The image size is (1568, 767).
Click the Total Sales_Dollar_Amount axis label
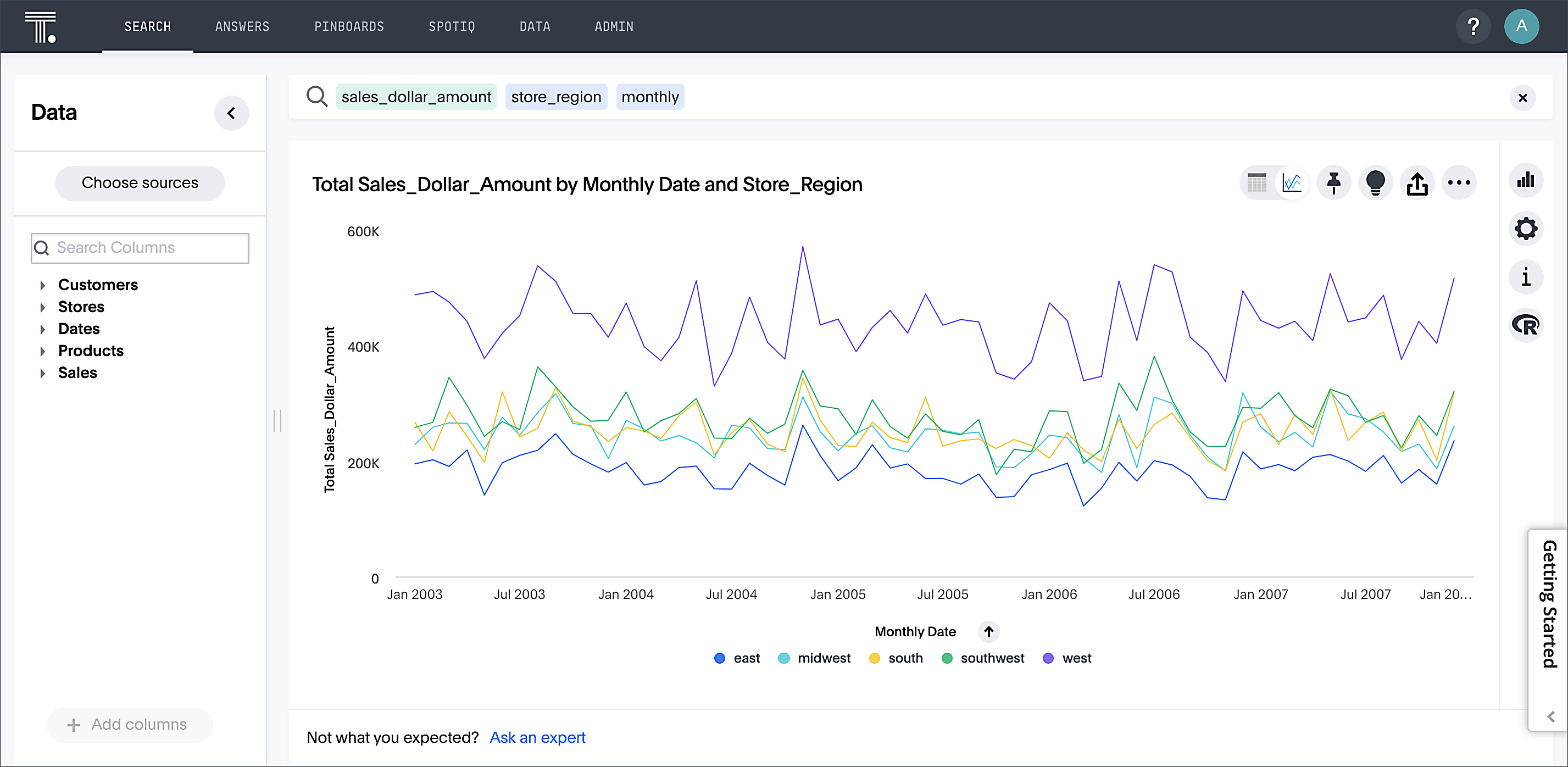(x=329, y=410)
